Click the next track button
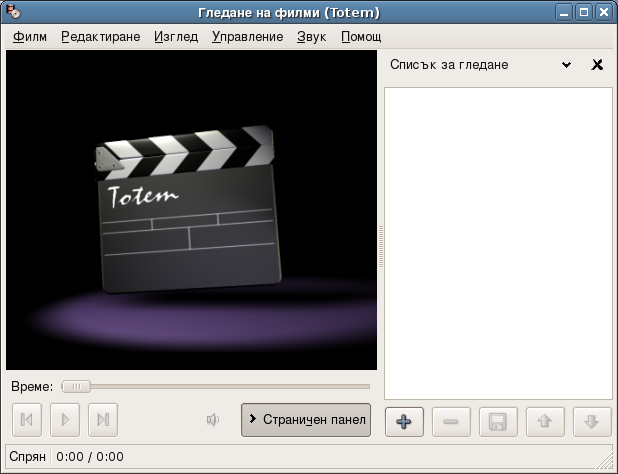Viewport: 618px width, 474px height. 102,420
